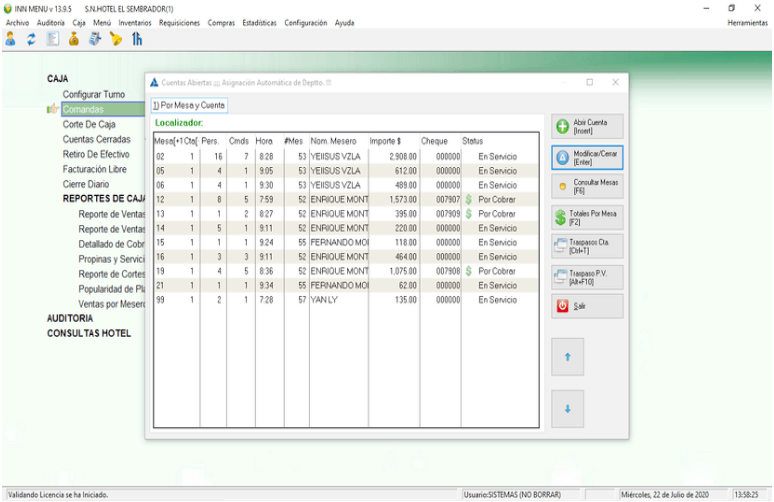Open the Estadísticas menu
The height and width of the screenshot is (502, 774).
pos(260,23)
